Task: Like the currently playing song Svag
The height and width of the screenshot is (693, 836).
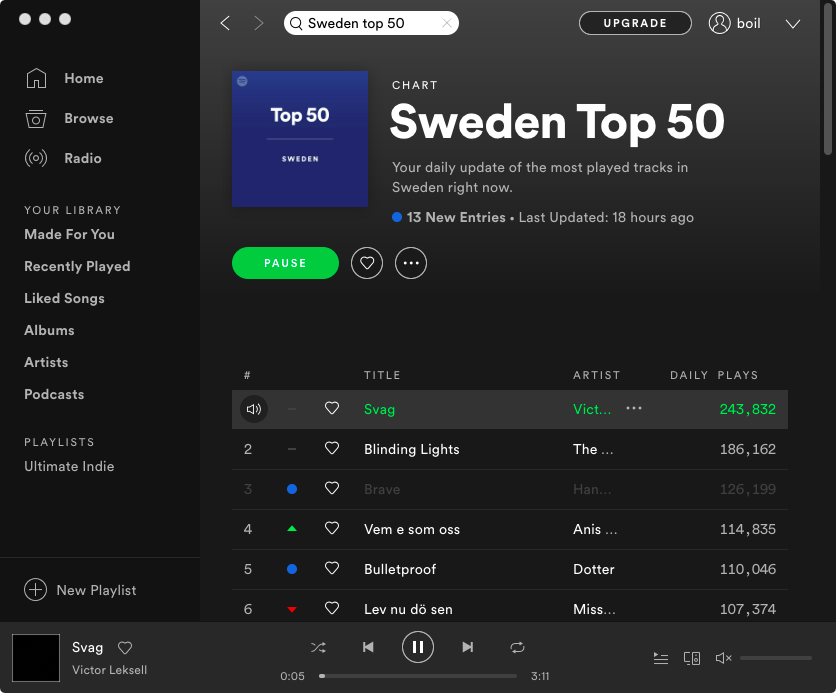Action: pyautogui.click(x=125, y=648)
